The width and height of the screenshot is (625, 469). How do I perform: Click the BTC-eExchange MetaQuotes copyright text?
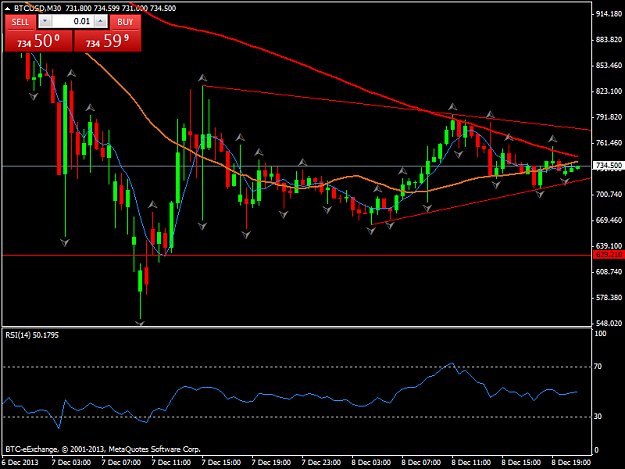pos(103,449)
